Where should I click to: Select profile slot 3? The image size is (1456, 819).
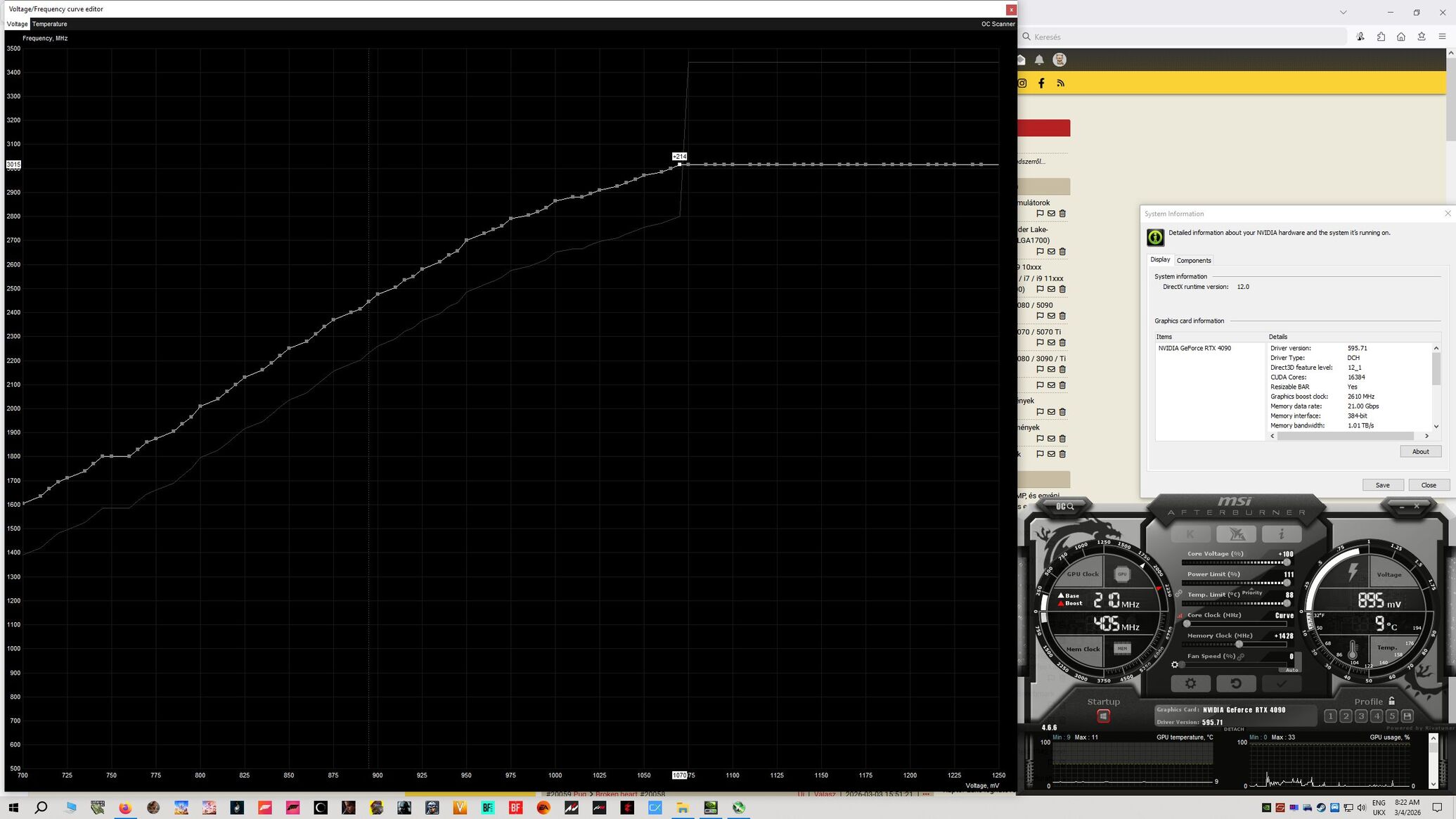tap(1361, 716)
